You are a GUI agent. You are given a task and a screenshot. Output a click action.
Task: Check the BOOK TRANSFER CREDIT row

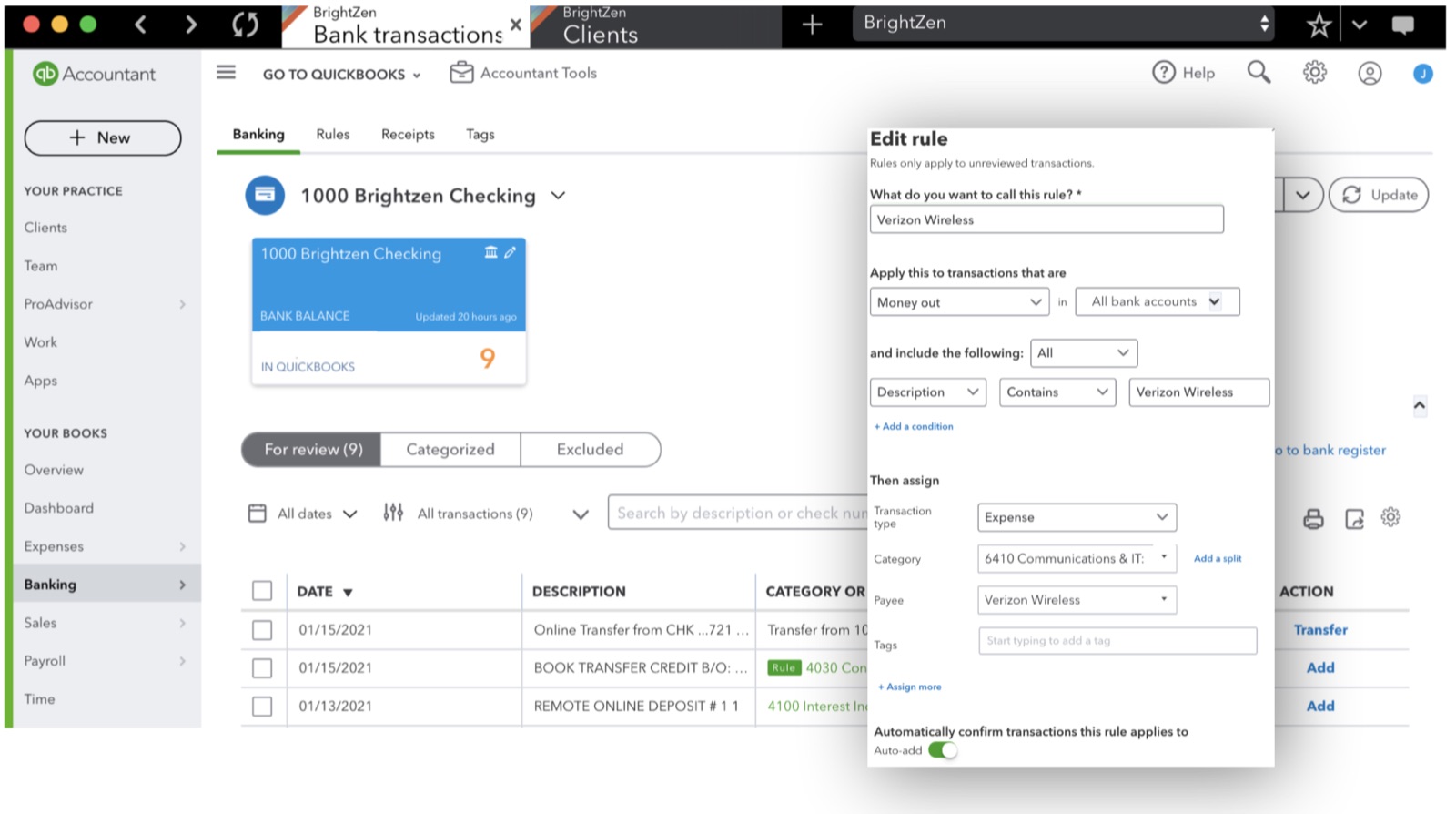click(x=262, y=667)
